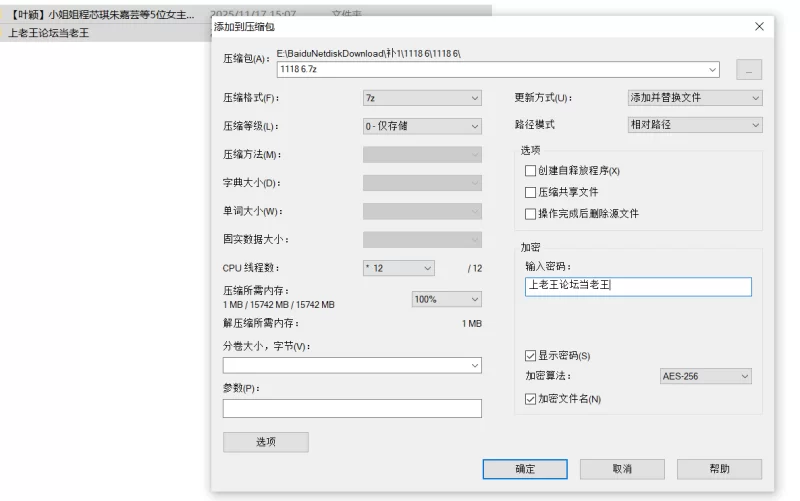The image size is (800, 501).
Task: Open the relative path mode dropdown
Action: coord(694,125)
